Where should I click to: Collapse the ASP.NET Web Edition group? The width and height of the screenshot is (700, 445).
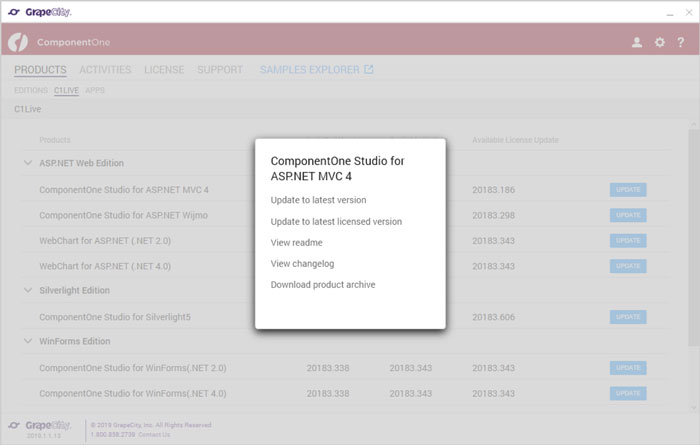[x=28, y=163]
